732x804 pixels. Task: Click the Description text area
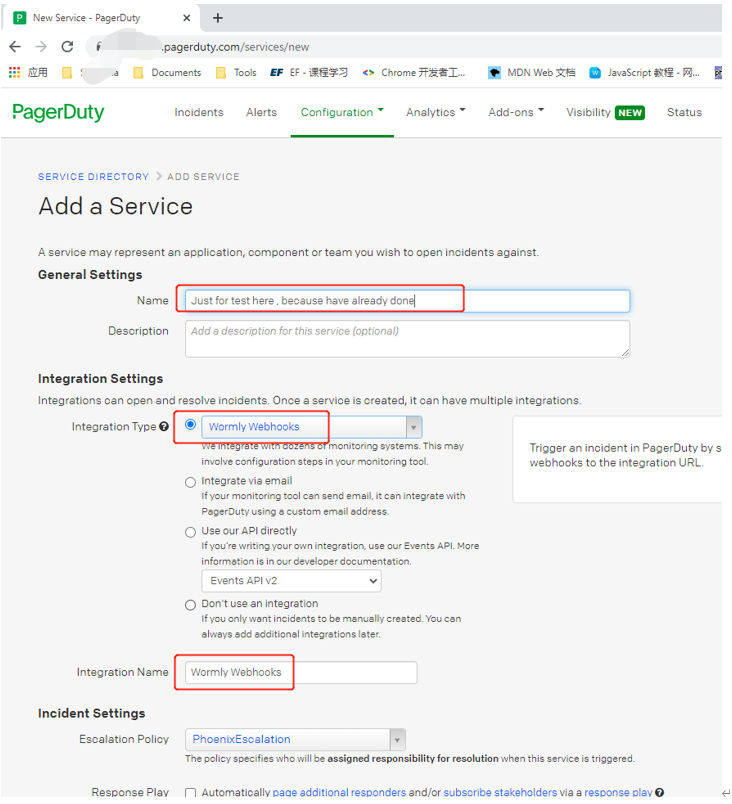point(406,339)
